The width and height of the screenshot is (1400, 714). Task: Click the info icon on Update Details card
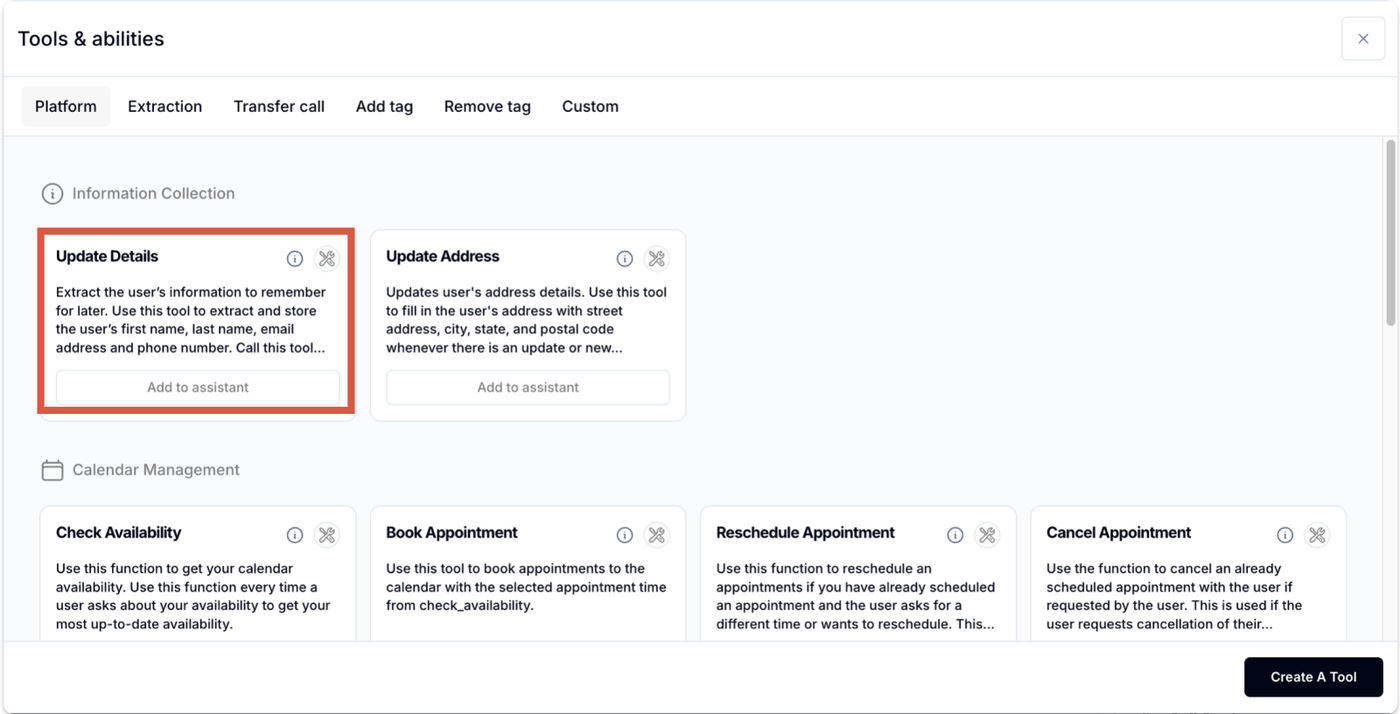point(295,259)
